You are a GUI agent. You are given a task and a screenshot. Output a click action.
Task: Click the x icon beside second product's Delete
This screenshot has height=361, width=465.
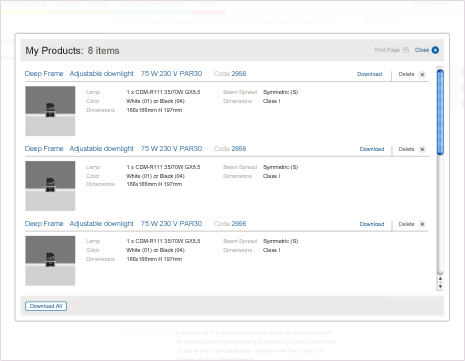(x=422, y=149)
